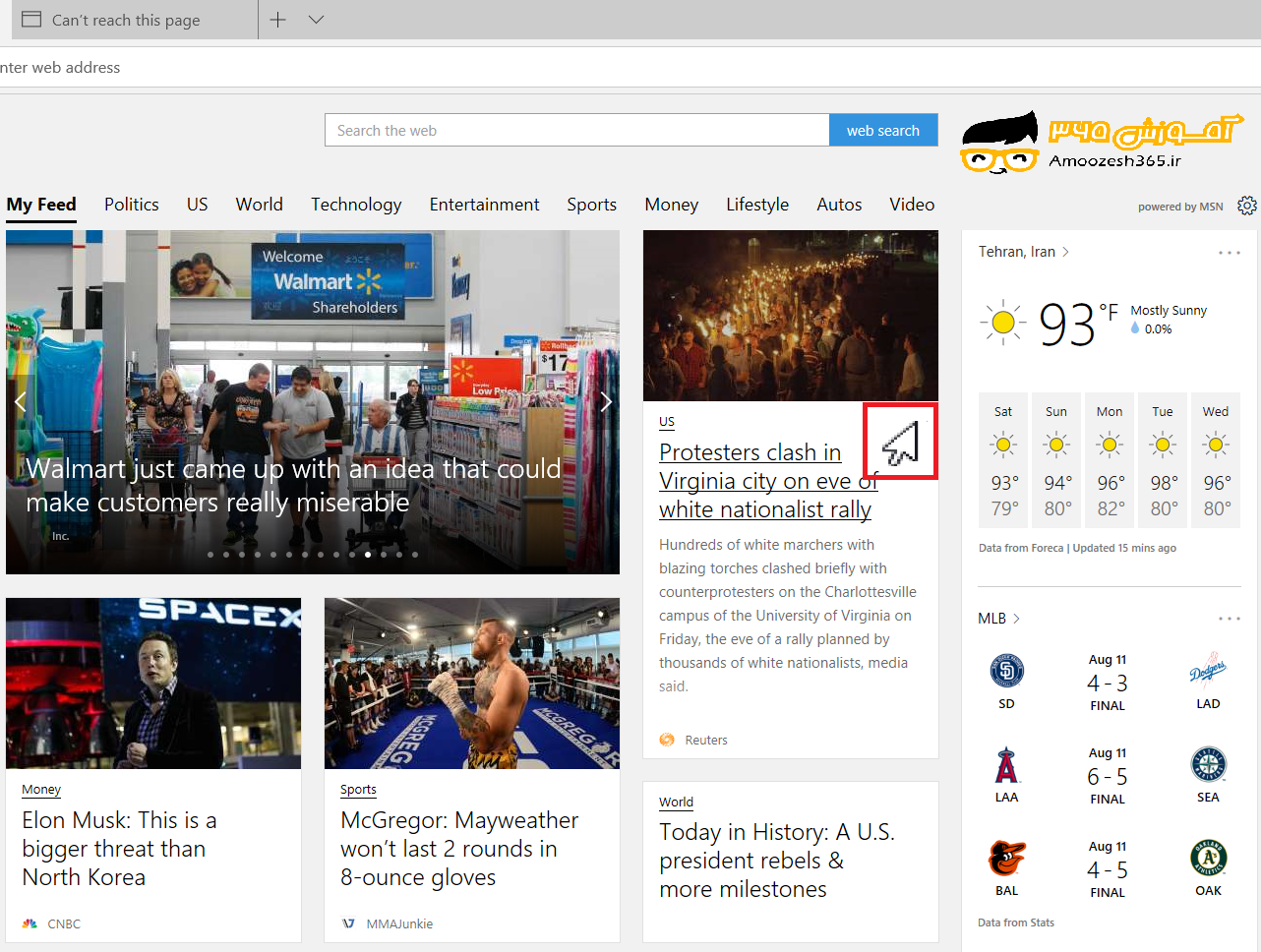
Task: Open the Entertainment tab
Action: coord(484,205)
